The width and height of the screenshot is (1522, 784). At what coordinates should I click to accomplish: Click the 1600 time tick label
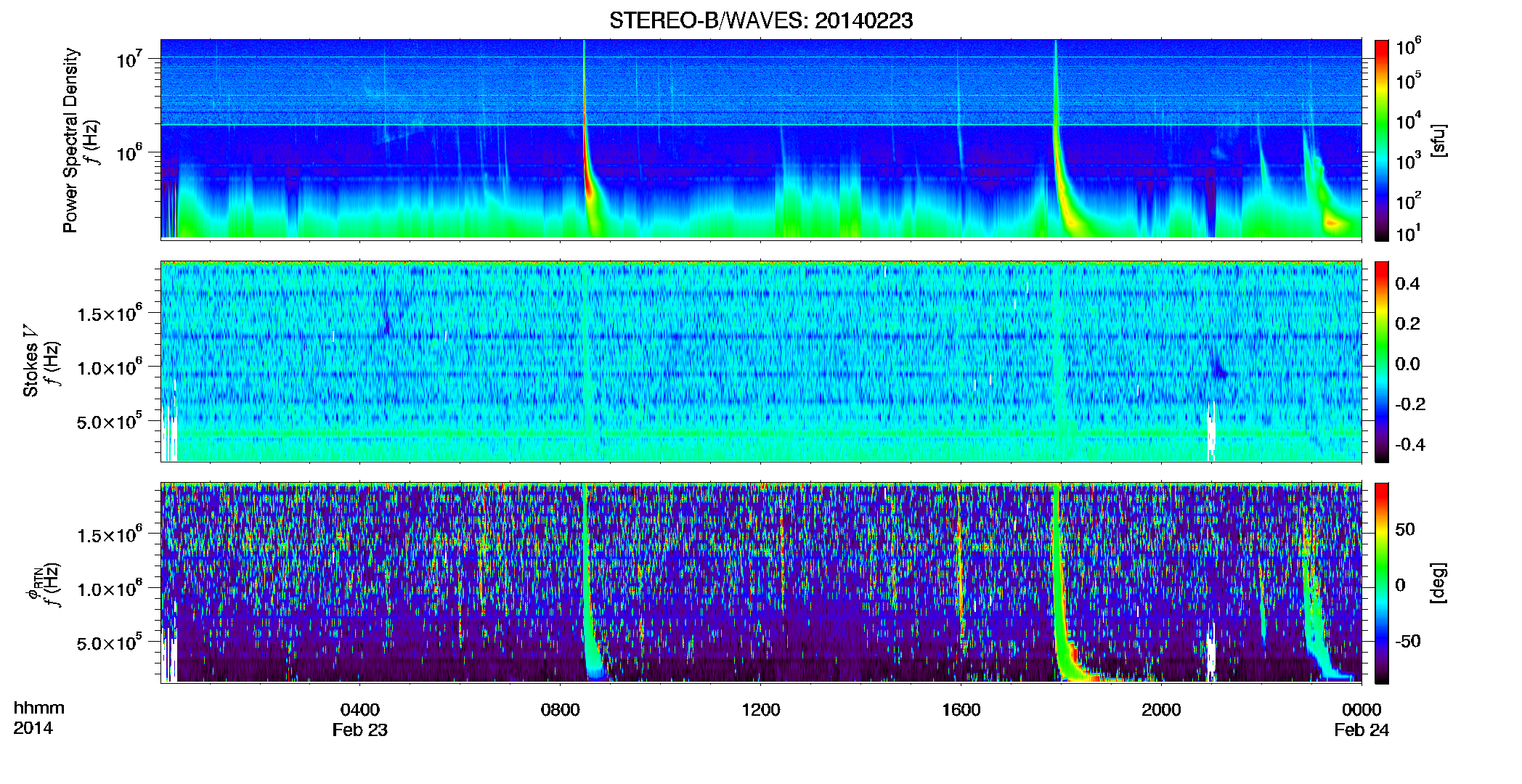point(961,710)
